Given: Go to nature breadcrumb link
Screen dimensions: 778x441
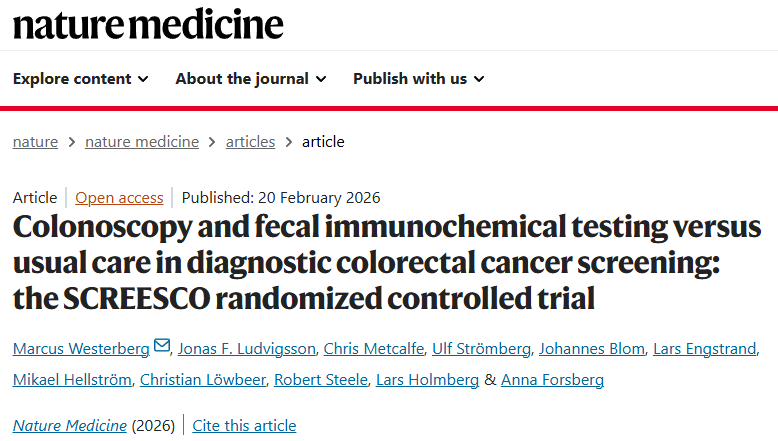Looking at the screenshot, I should tap(35, 142).
